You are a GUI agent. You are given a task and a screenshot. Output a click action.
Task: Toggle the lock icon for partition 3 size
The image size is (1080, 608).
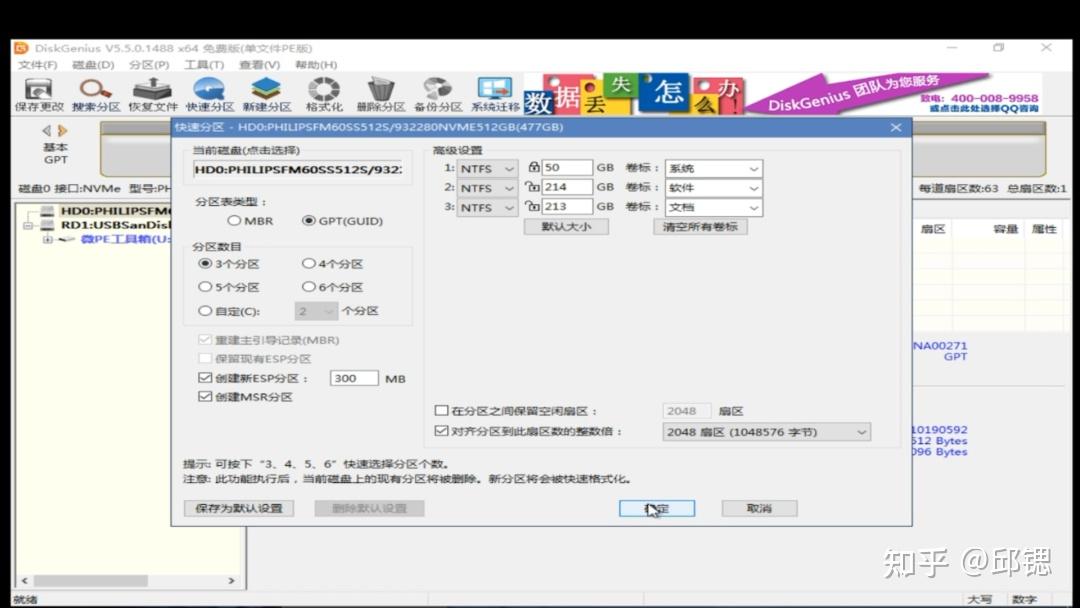532,206
